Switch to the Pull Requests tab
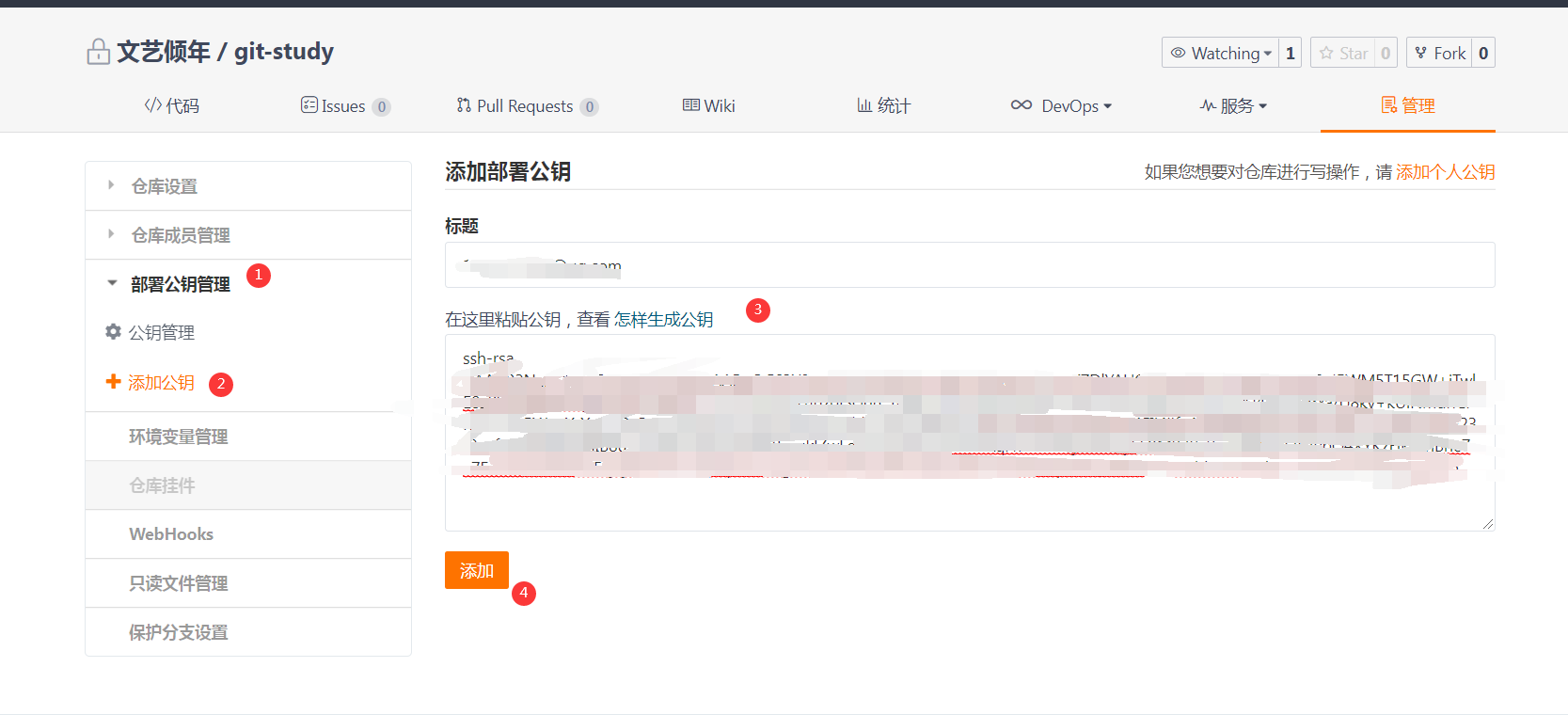Screen dimensions: 1568x715 pyautogui.click(x=528, y=106)
